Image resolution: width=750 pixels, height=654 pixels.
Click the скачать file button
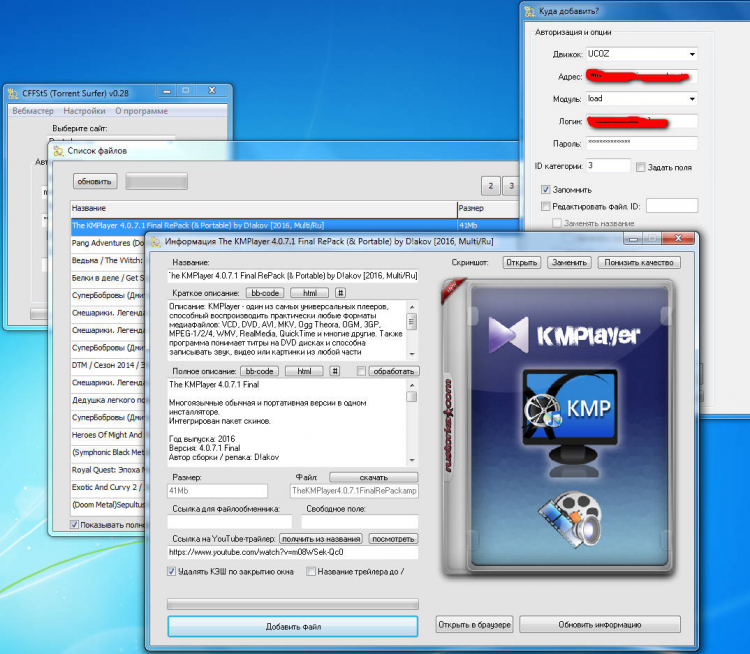[x=374, y=477]
